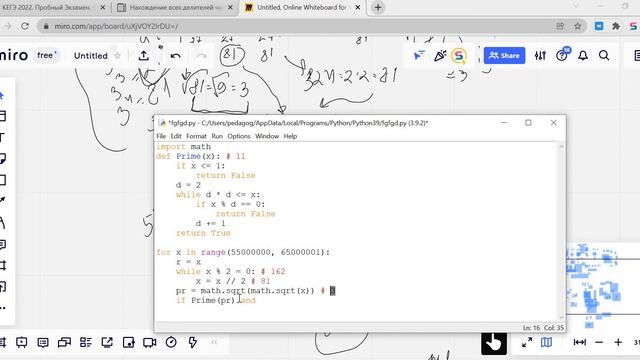Select the Pen drawing tool
Viewport: 640px width, 360px height.
(3, 222)
